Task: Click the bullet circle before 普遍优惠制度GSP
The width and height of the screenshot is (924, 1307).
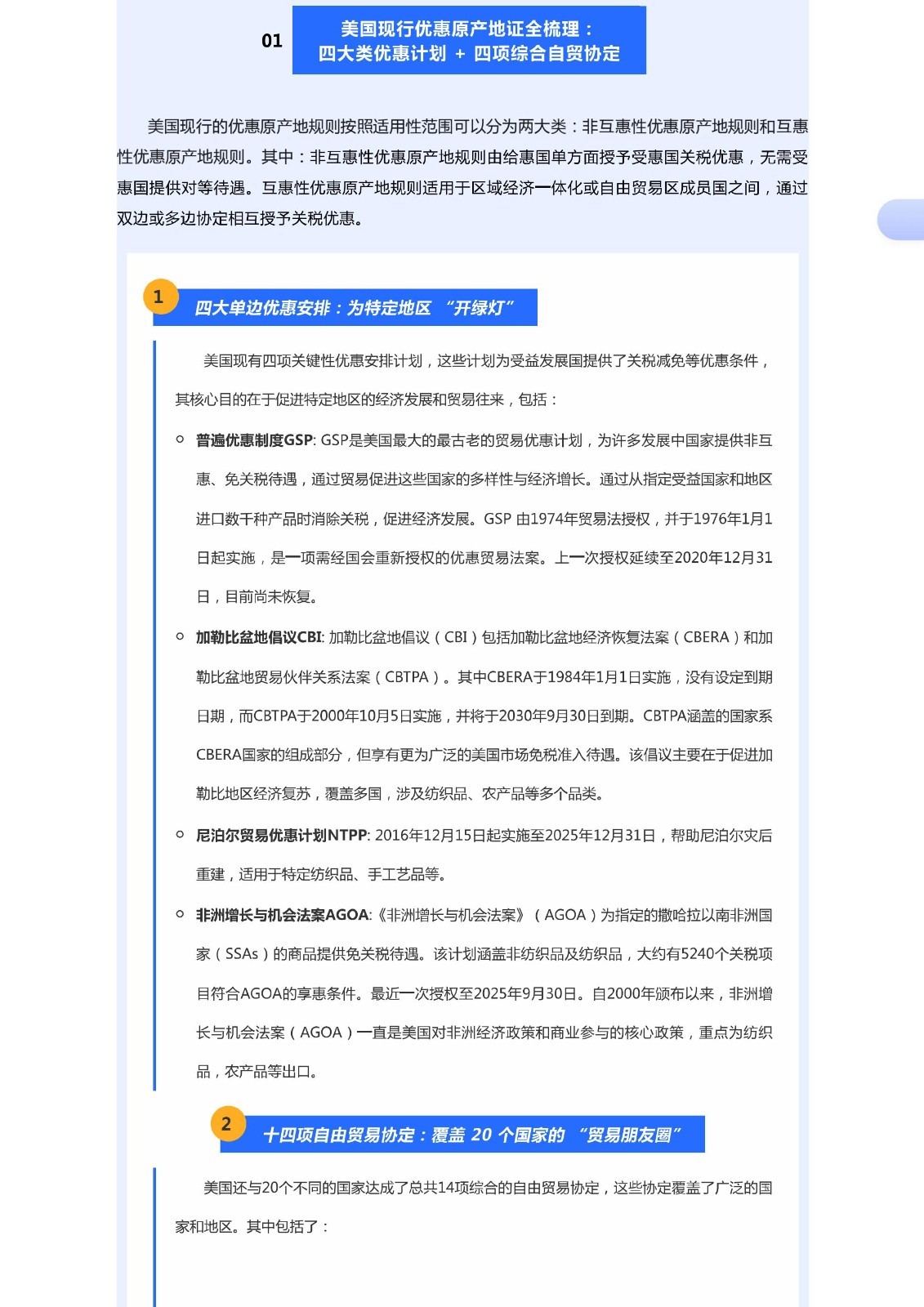Action: tap(180, 439)
